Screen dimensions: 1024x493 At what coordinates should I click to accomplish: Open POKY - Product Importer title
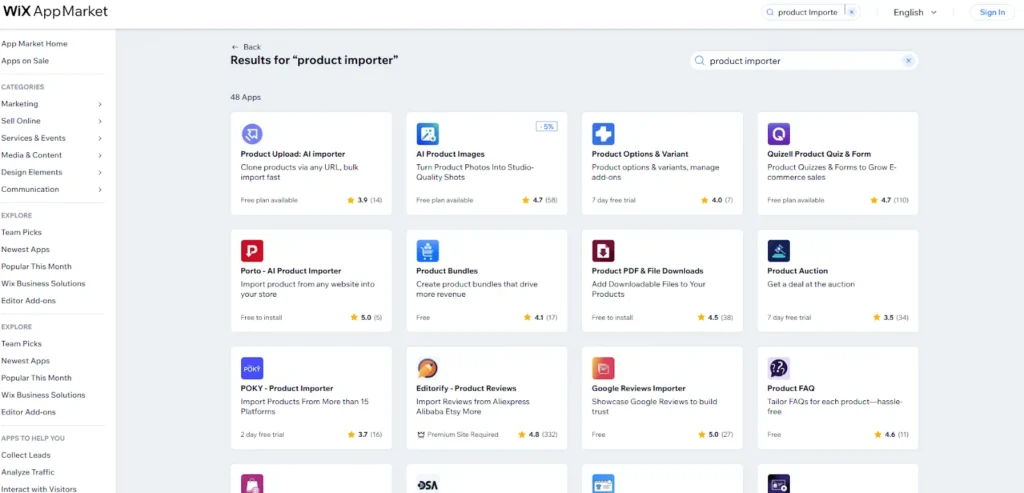click(287, 388)
